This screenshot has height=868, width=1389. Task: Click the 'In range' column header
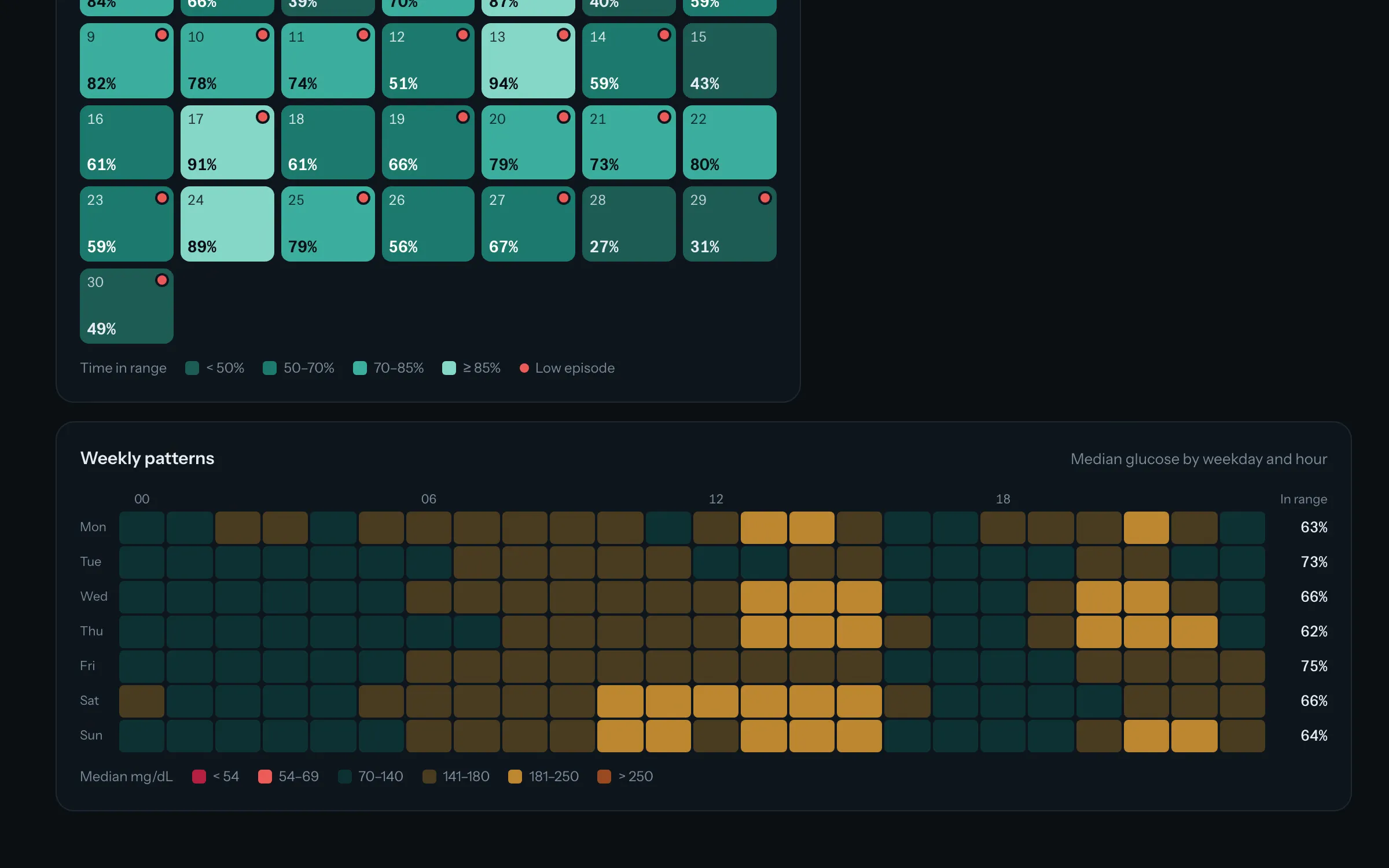tap(1303, 499)
